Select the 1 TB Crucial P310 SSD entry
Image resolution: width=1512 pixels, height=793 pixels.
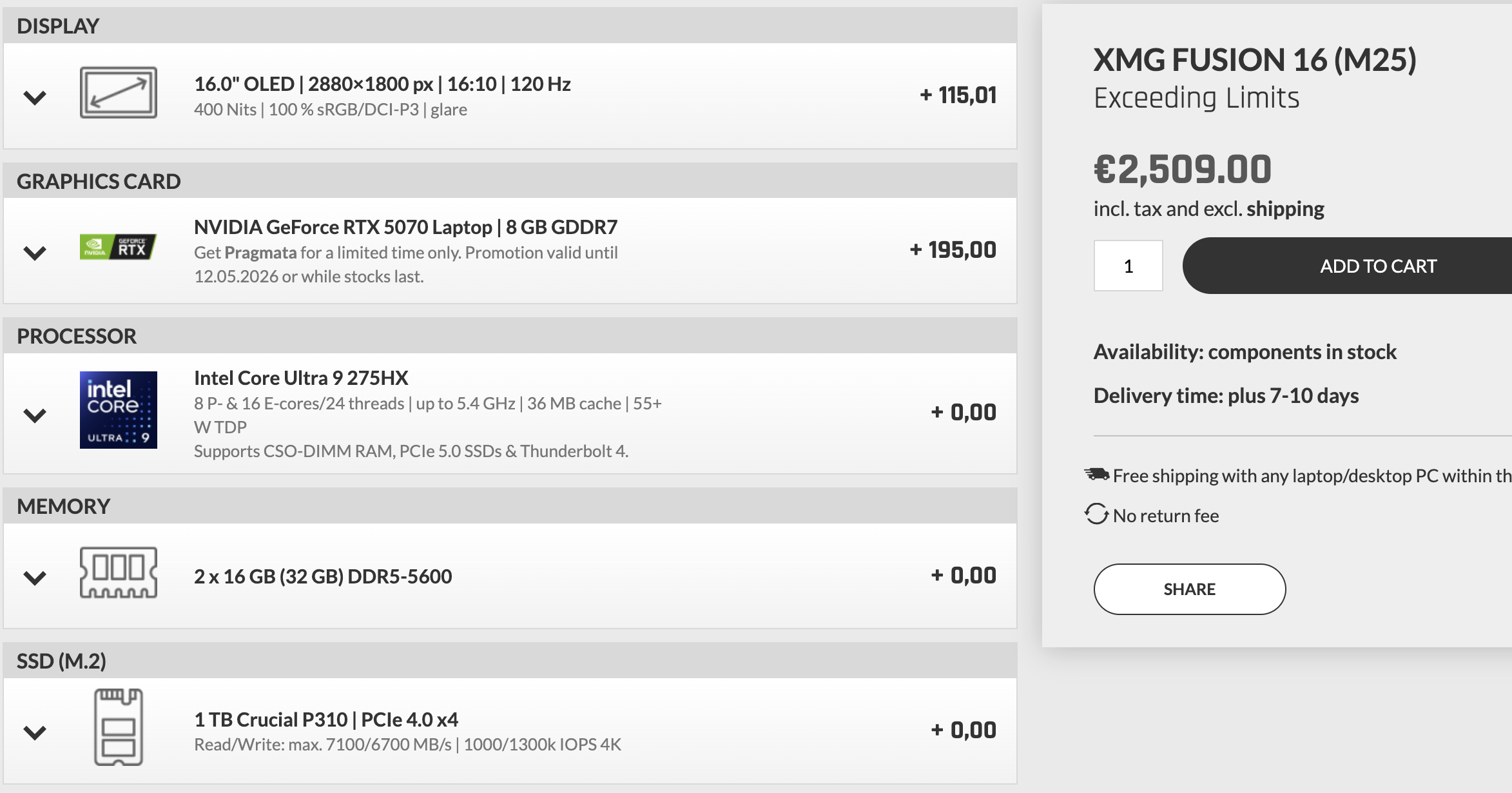[326, 720]
